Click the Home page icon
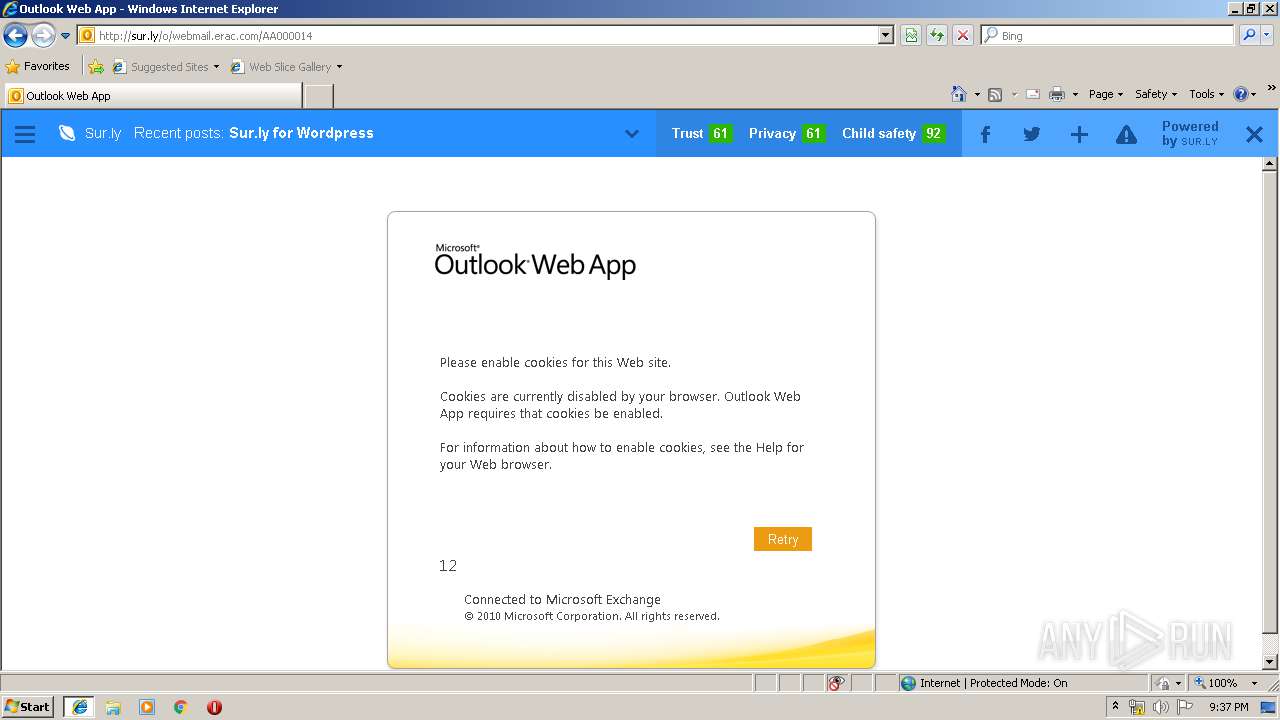Viewport: 1280px width, 720px height. tap(959, 94)
